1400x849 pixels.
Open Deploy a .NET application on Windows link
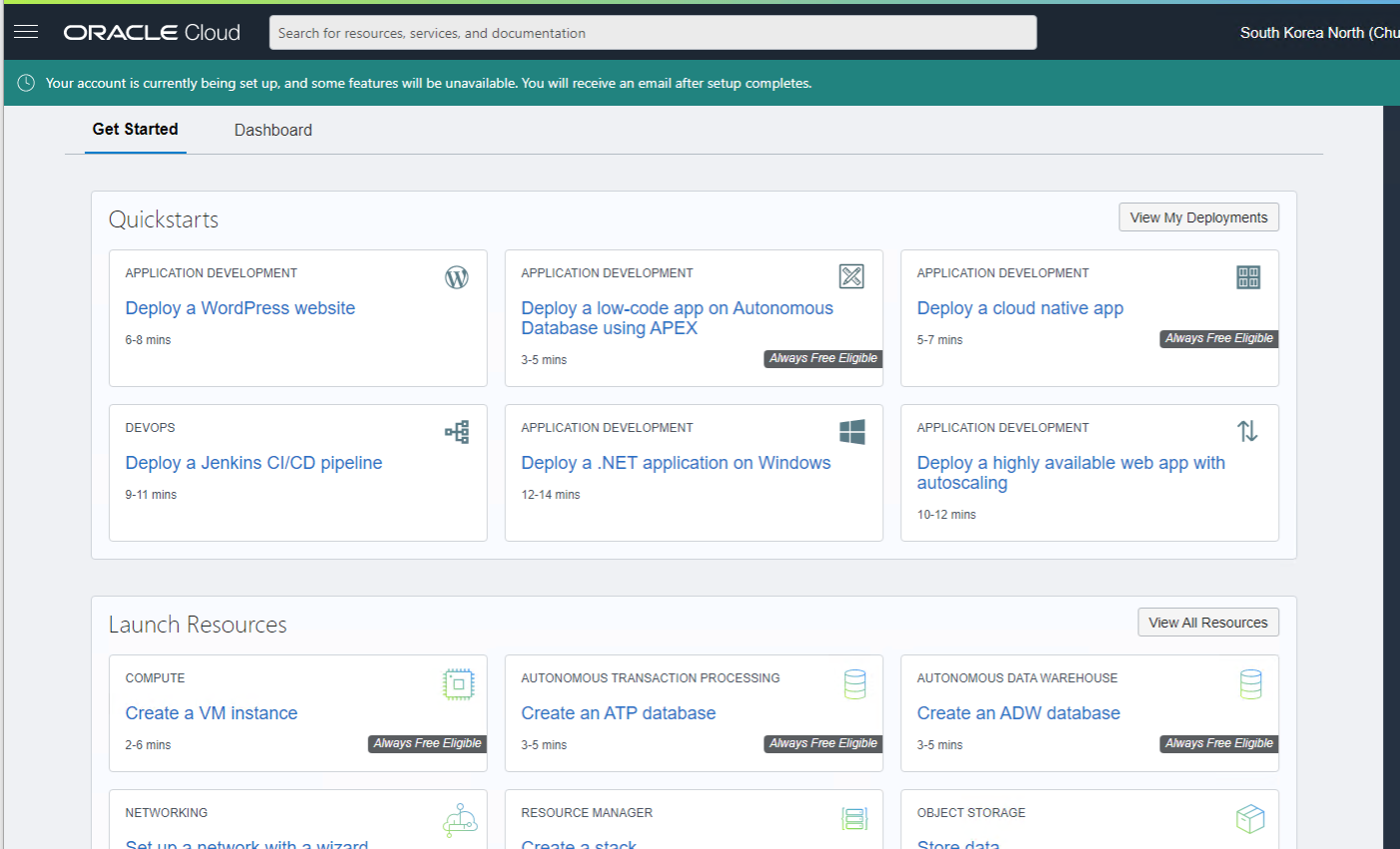pos(676,463)
